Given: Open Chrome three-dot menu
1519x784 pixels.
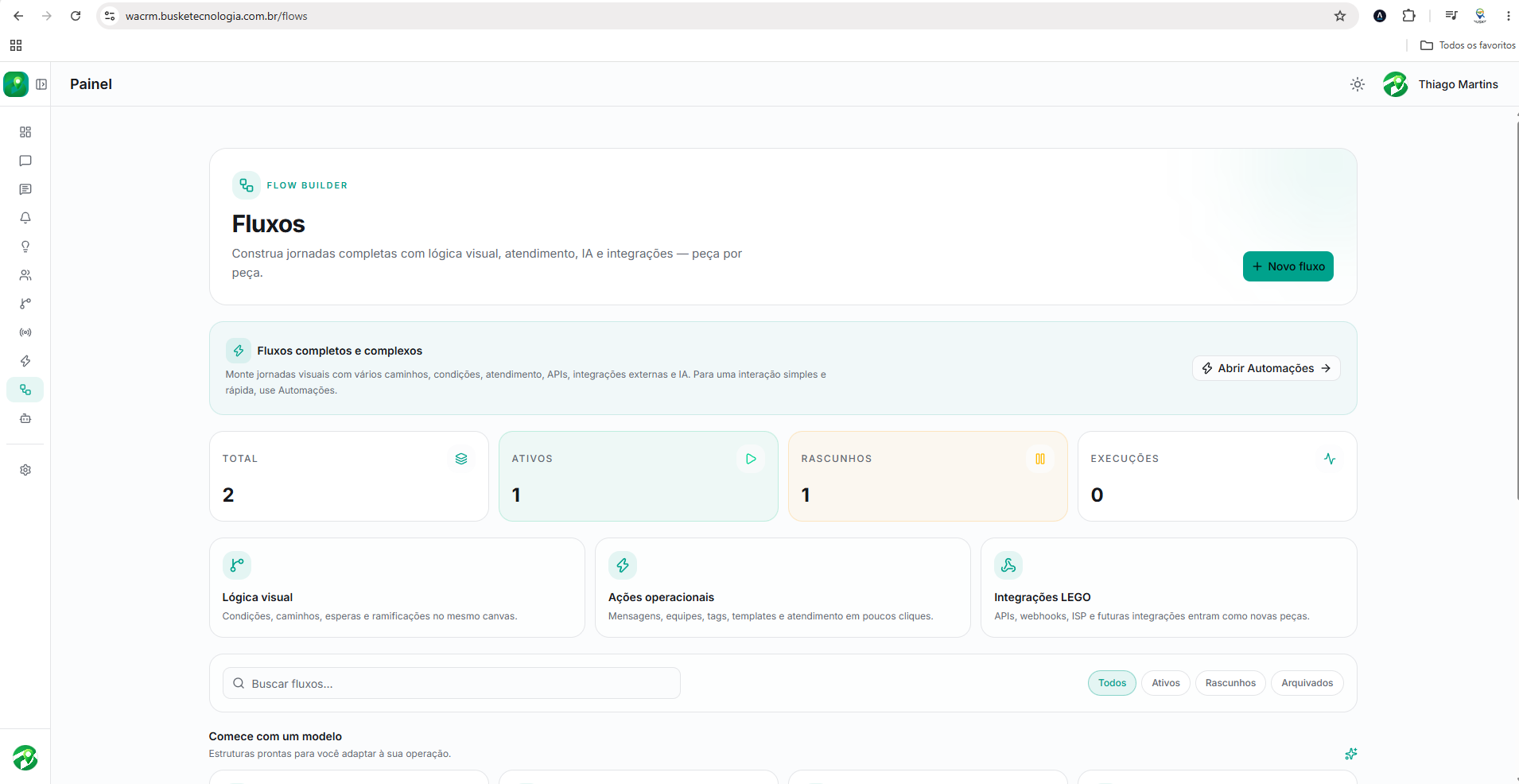Looking at the screenshot, I should click(x=1508, y=16).
